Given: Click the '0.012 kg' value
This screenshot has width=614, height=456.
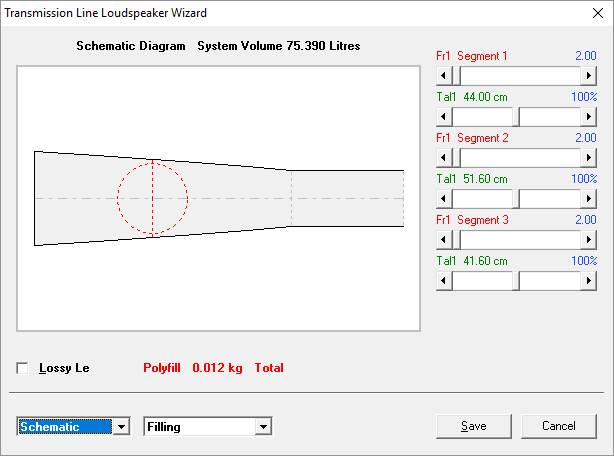Looking at the screenshot, I should coord(217,368).
